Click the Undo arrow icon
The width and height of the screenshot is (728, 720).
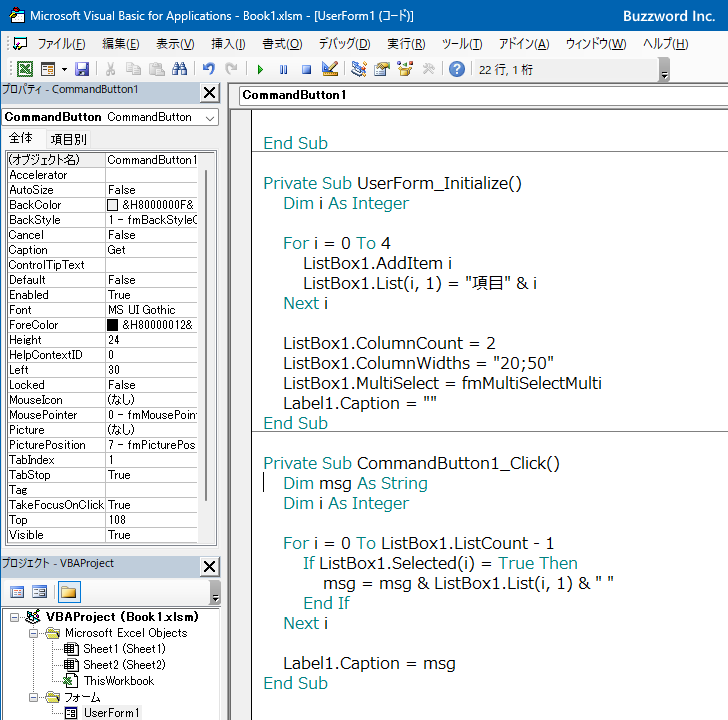pos(208,70)
